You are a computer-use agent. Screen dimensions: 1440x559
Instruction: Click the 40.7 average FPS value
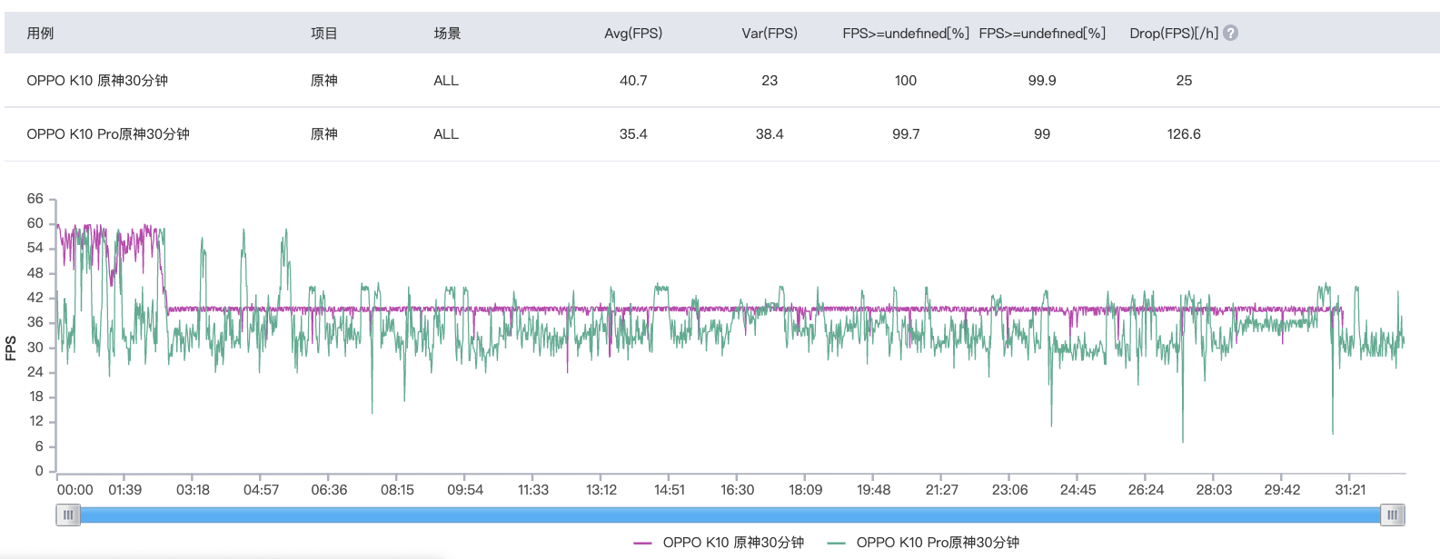click(x=633, y=80)
